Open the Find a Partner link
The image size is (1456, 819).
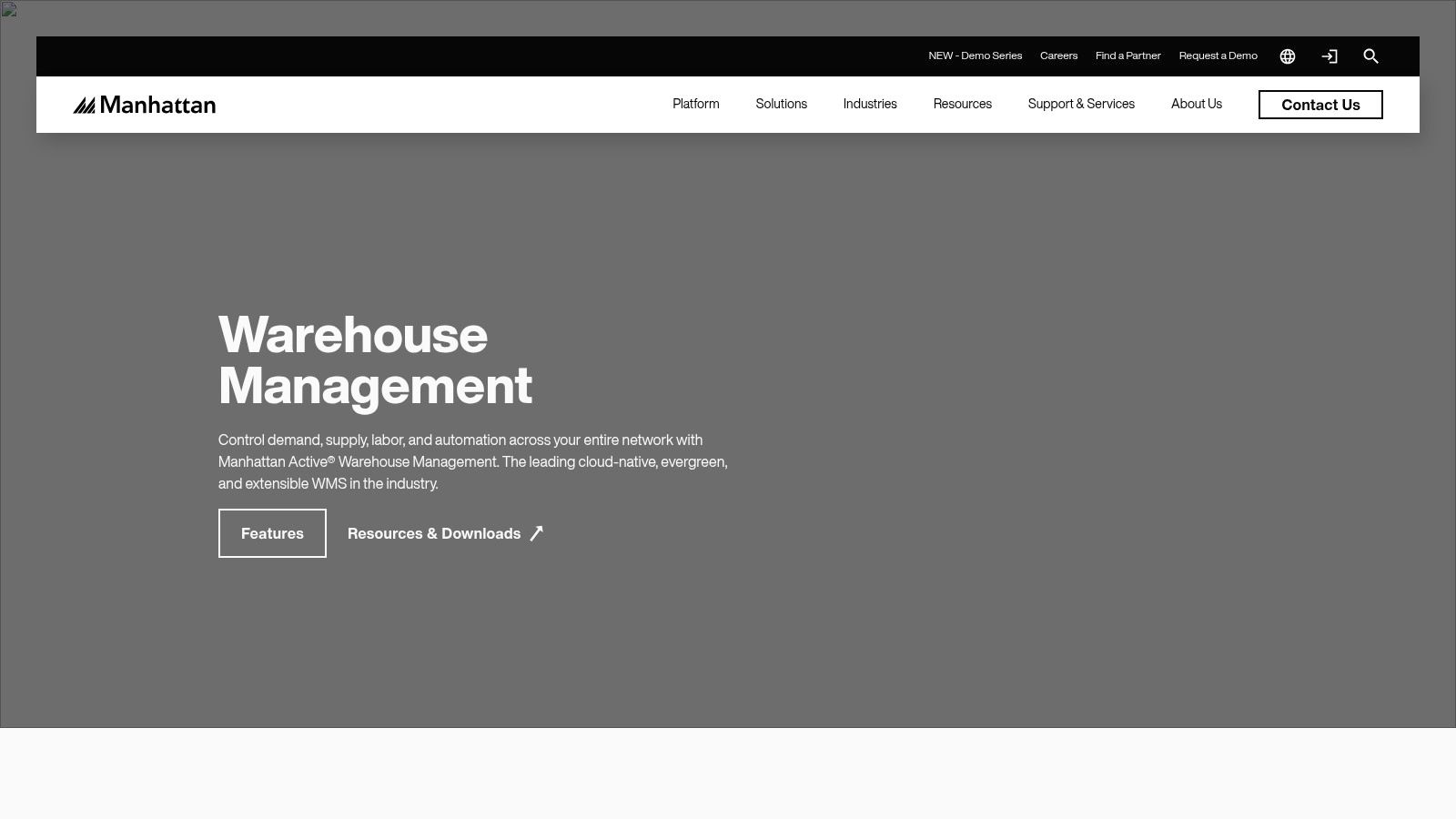click(1127, 56)
